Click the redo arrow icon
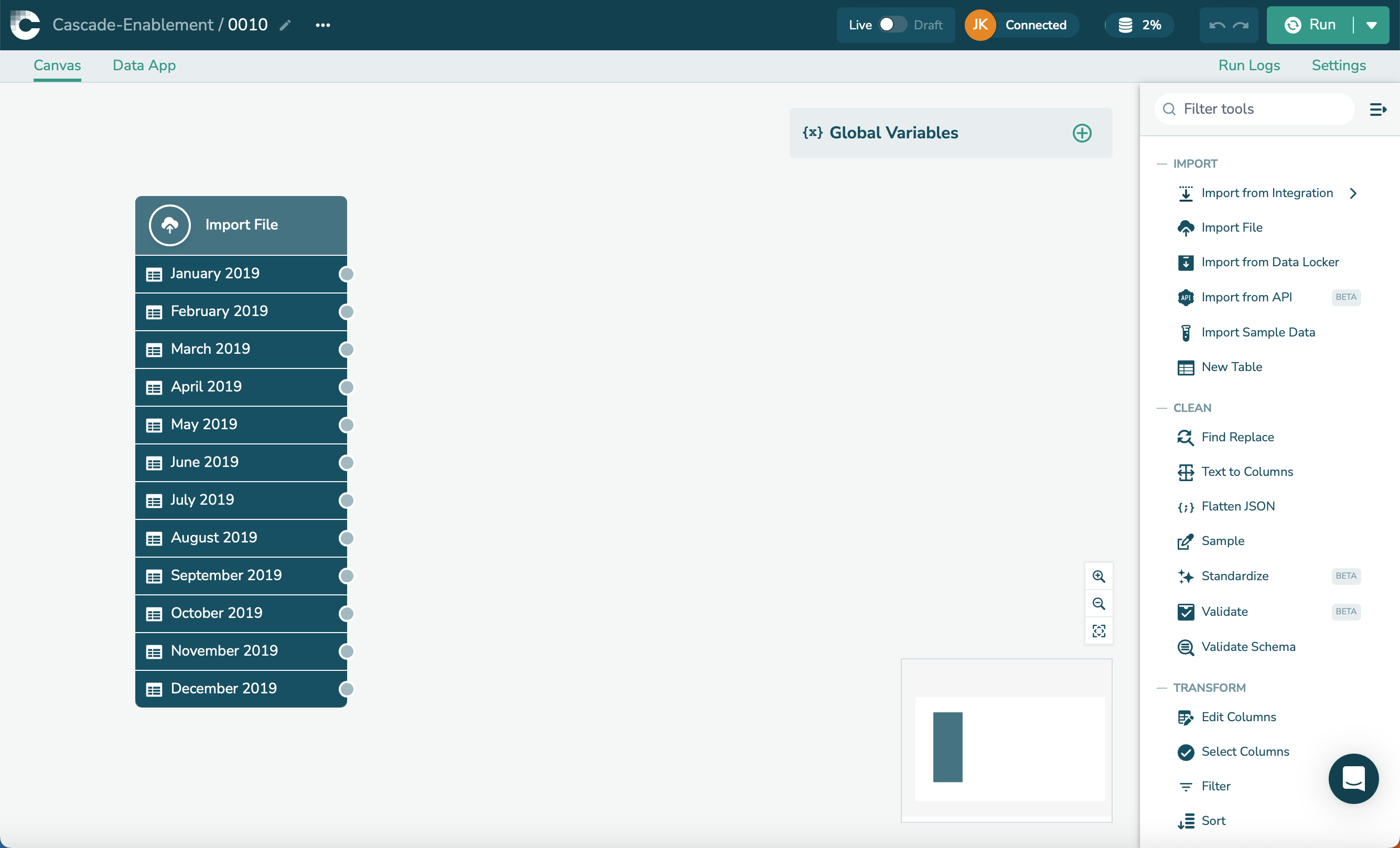The image size is (1400, 848). (1241, 25)
